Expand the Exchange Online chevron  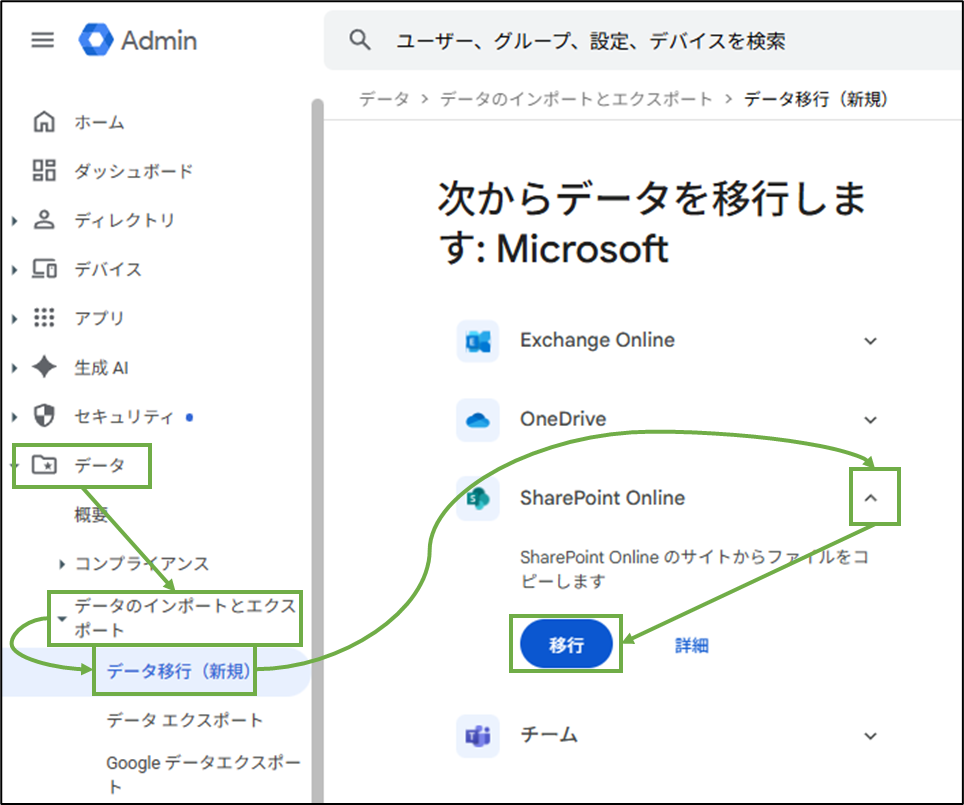click(x=871, y=341)
